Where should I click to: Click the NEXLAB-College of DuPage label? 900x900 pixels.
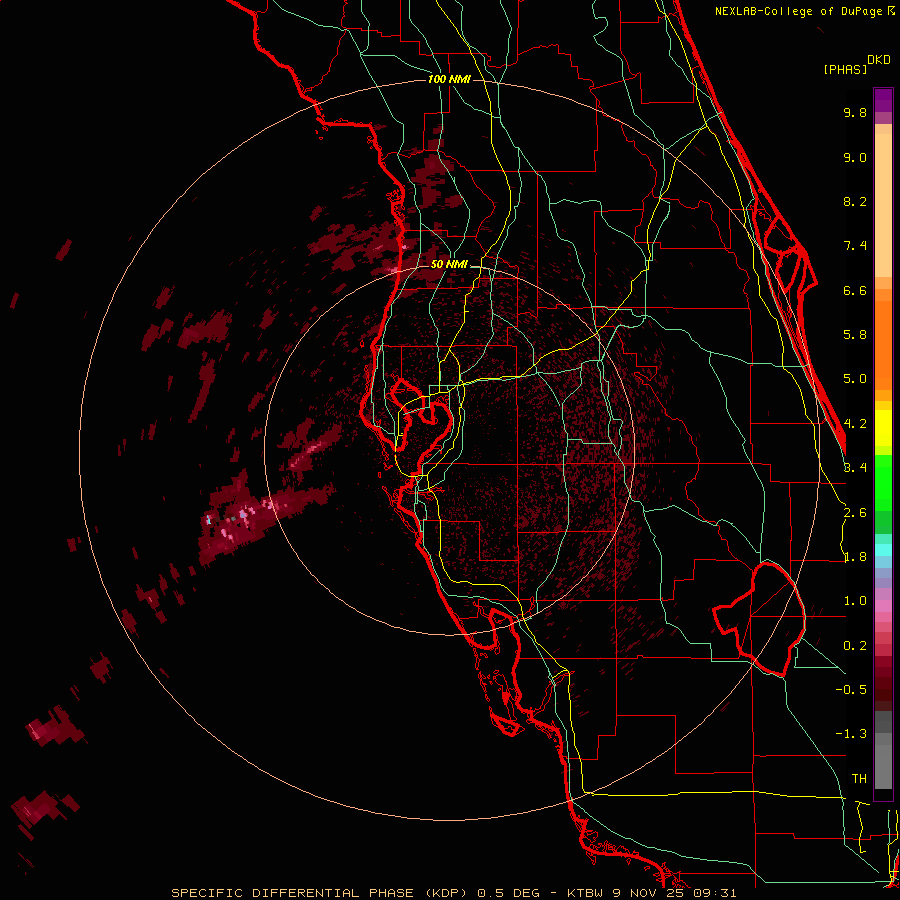coord(798,11)
